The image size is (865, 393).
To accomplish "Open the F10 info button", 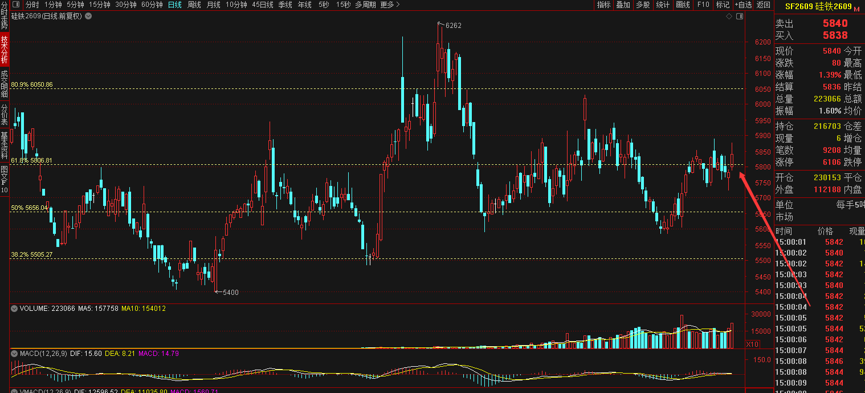I will point(703,4).
